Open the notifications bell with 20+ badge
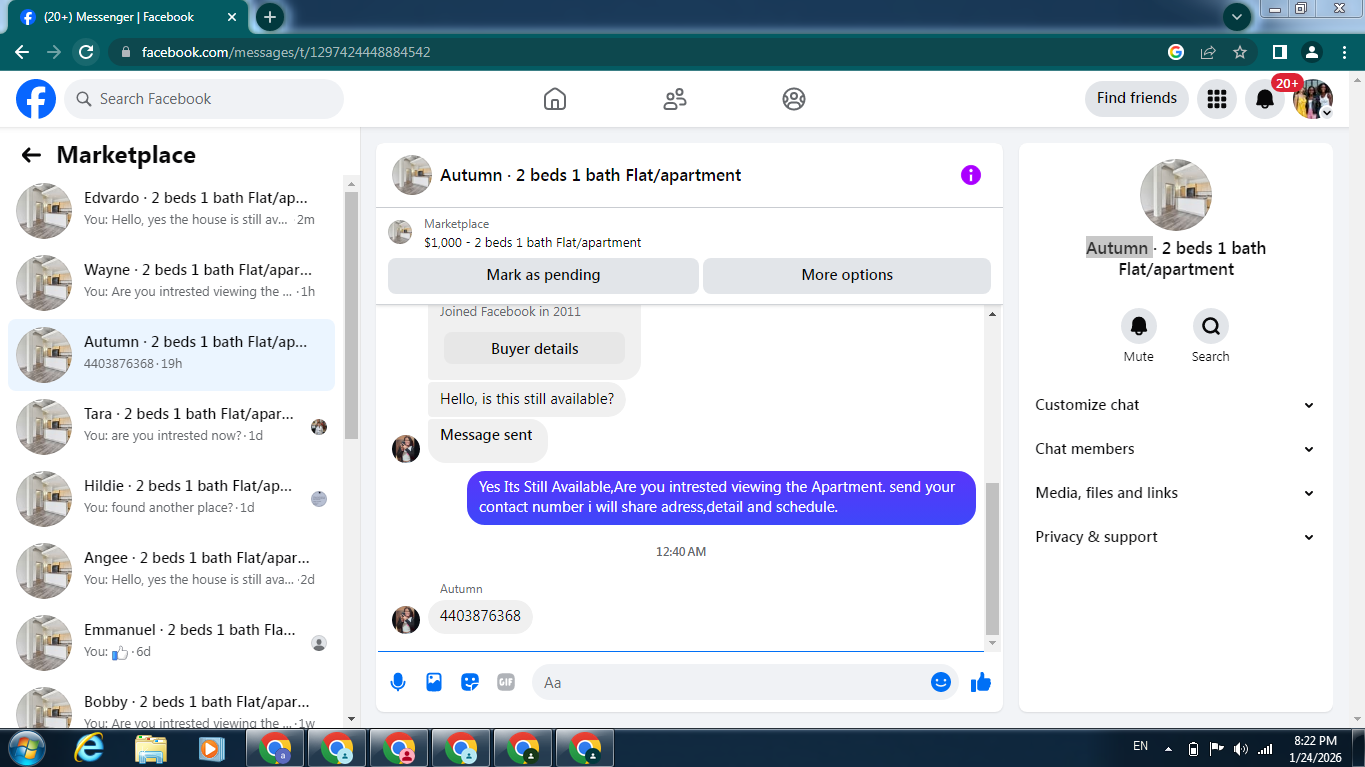Screen dimensions: 1365x767 1265,99
